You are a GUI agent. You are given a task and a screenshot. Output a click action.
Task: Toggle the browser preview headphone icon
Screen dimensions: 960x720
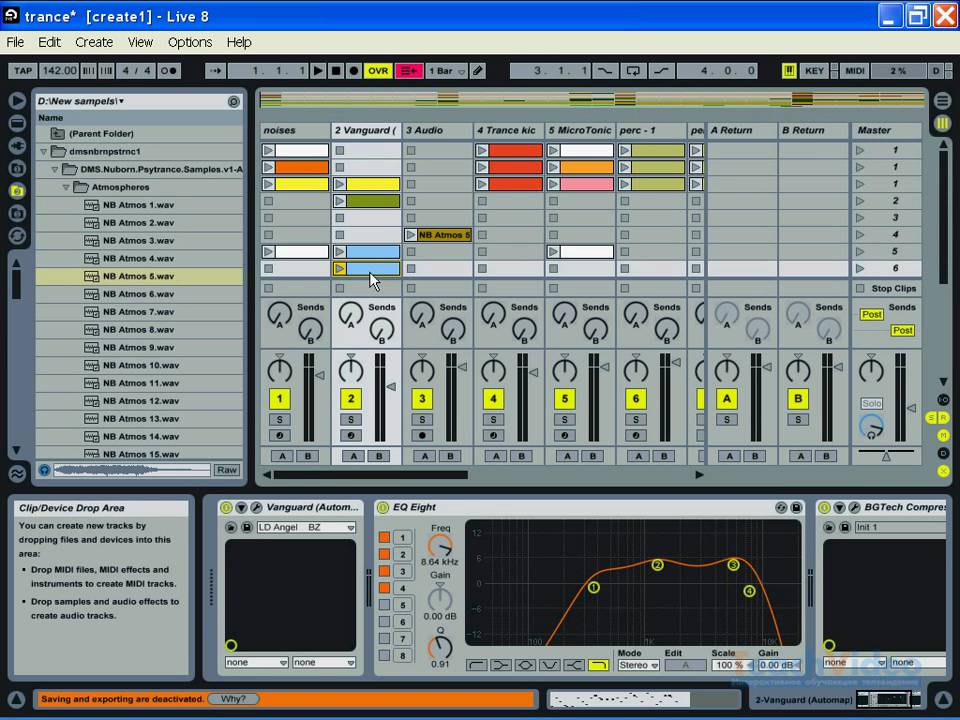point(45,470)
